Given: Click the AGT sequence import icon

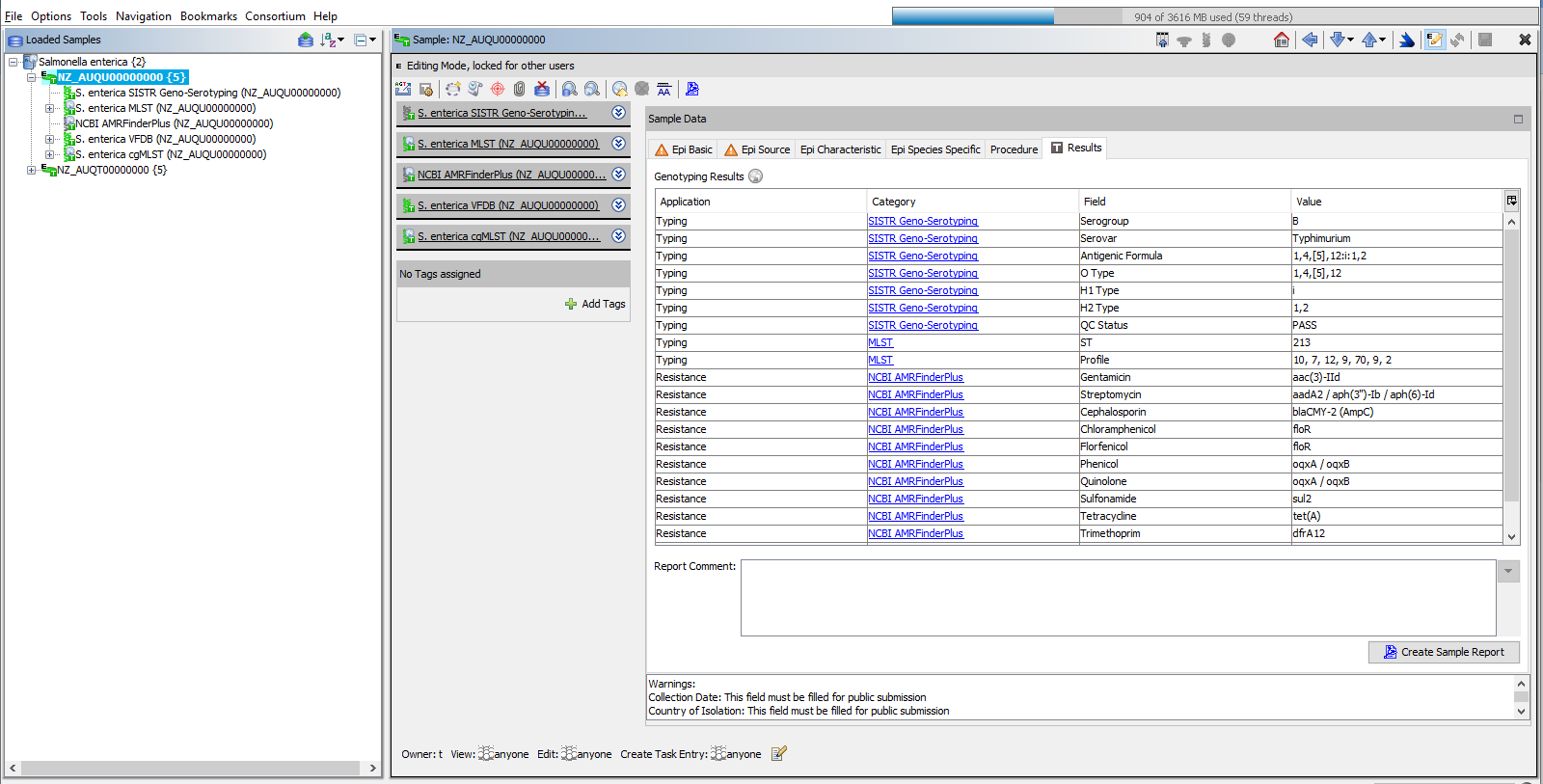Looking at the screenshot, I should [x=403, y=89].
